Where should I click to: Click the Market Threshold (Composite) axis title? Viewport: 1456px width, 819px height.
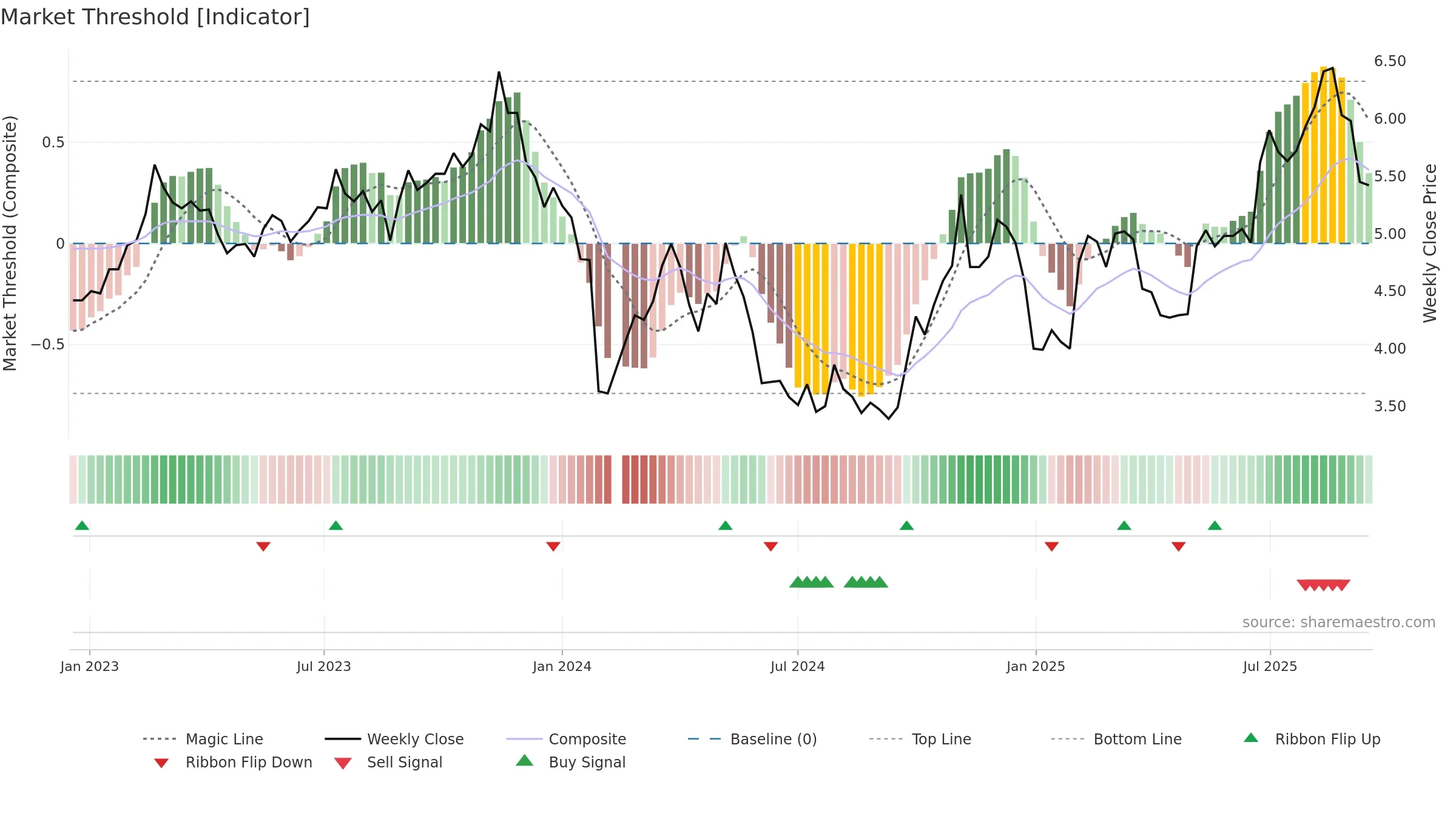pyautogui.click(x=10, y=243)
